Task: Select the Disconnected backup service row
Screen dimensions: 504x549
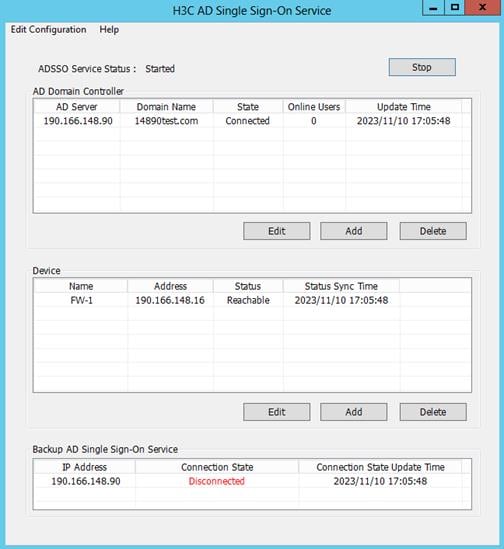Action: pos(252,481)
